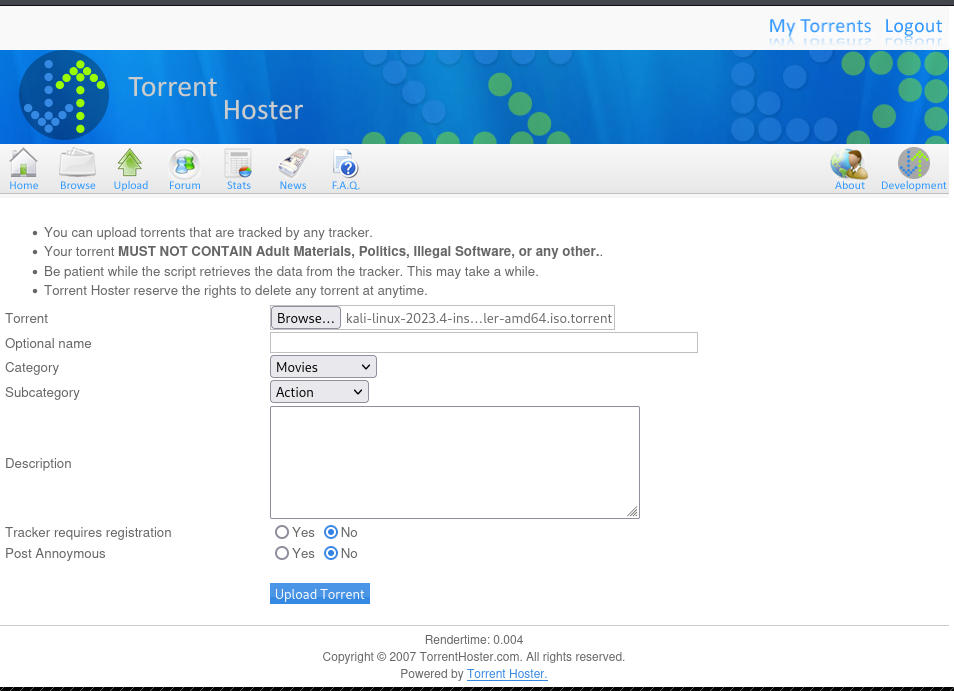Open the My Torrents link
954x691 pixels.
[x=819, y=26]
